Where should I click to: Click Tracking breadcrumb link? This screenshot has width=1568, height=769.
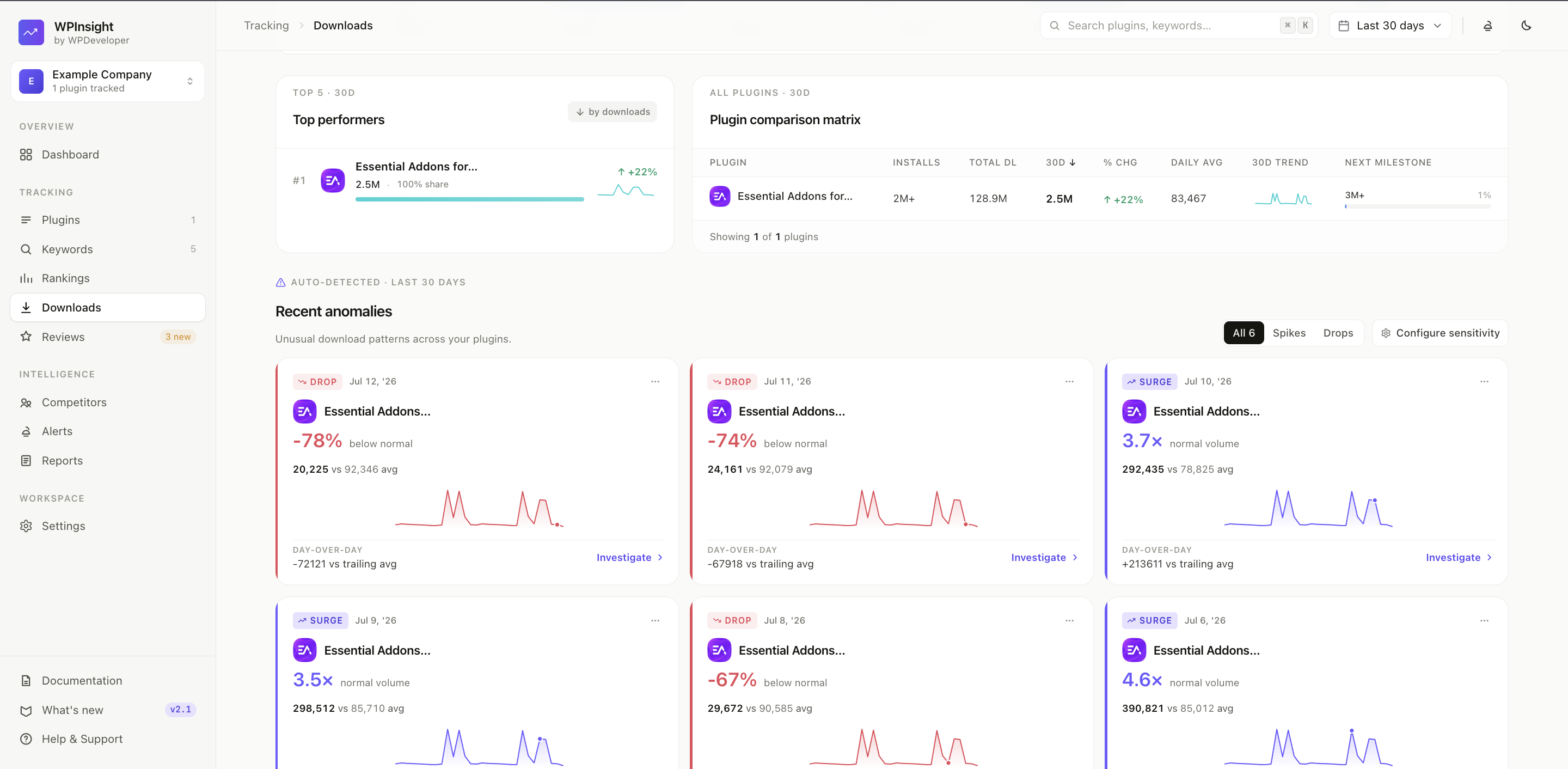[x=266, y=26]
